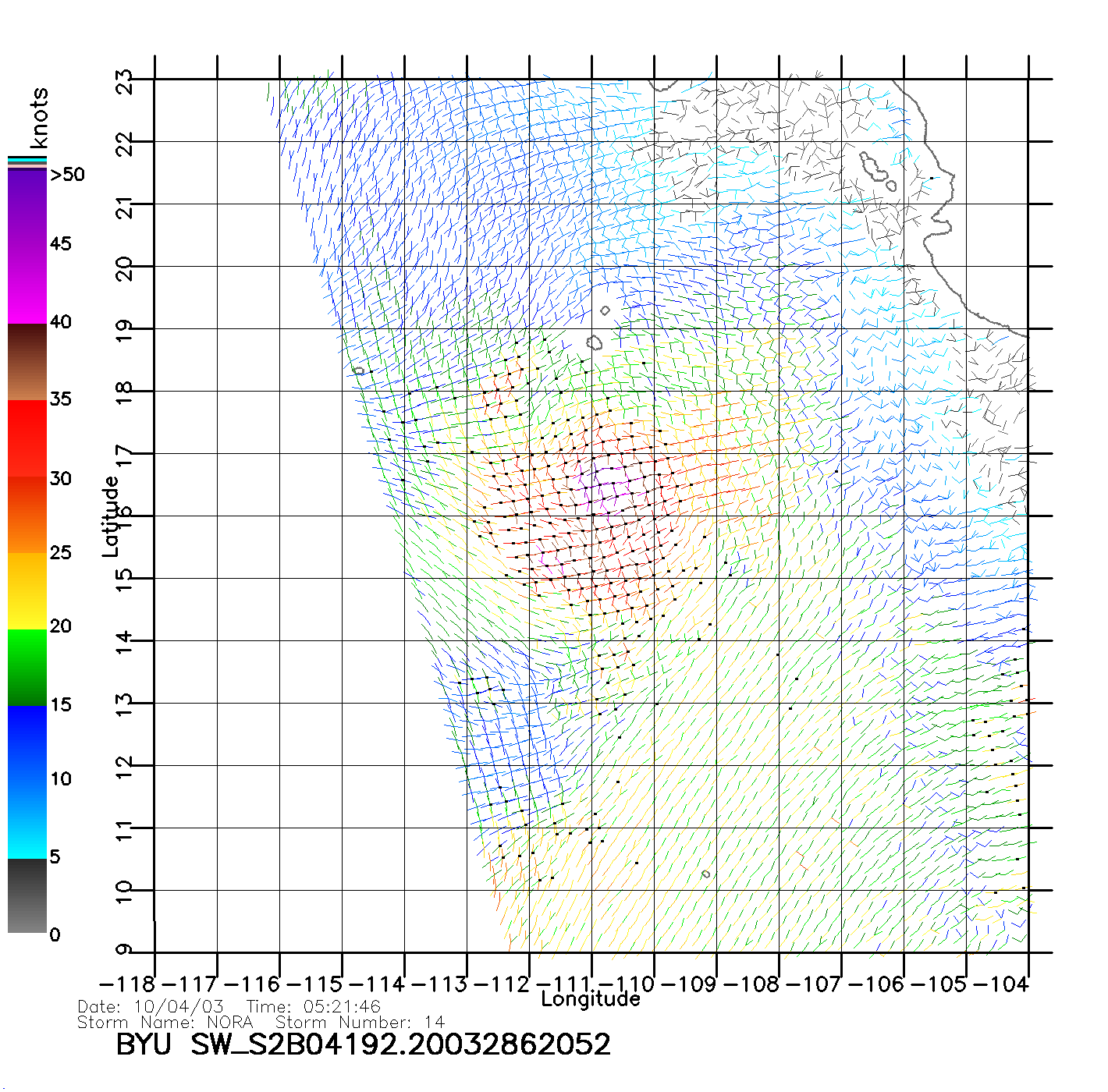
Task: Click the island group outline near latitude 21.5
Action: [x=876, y=172]
